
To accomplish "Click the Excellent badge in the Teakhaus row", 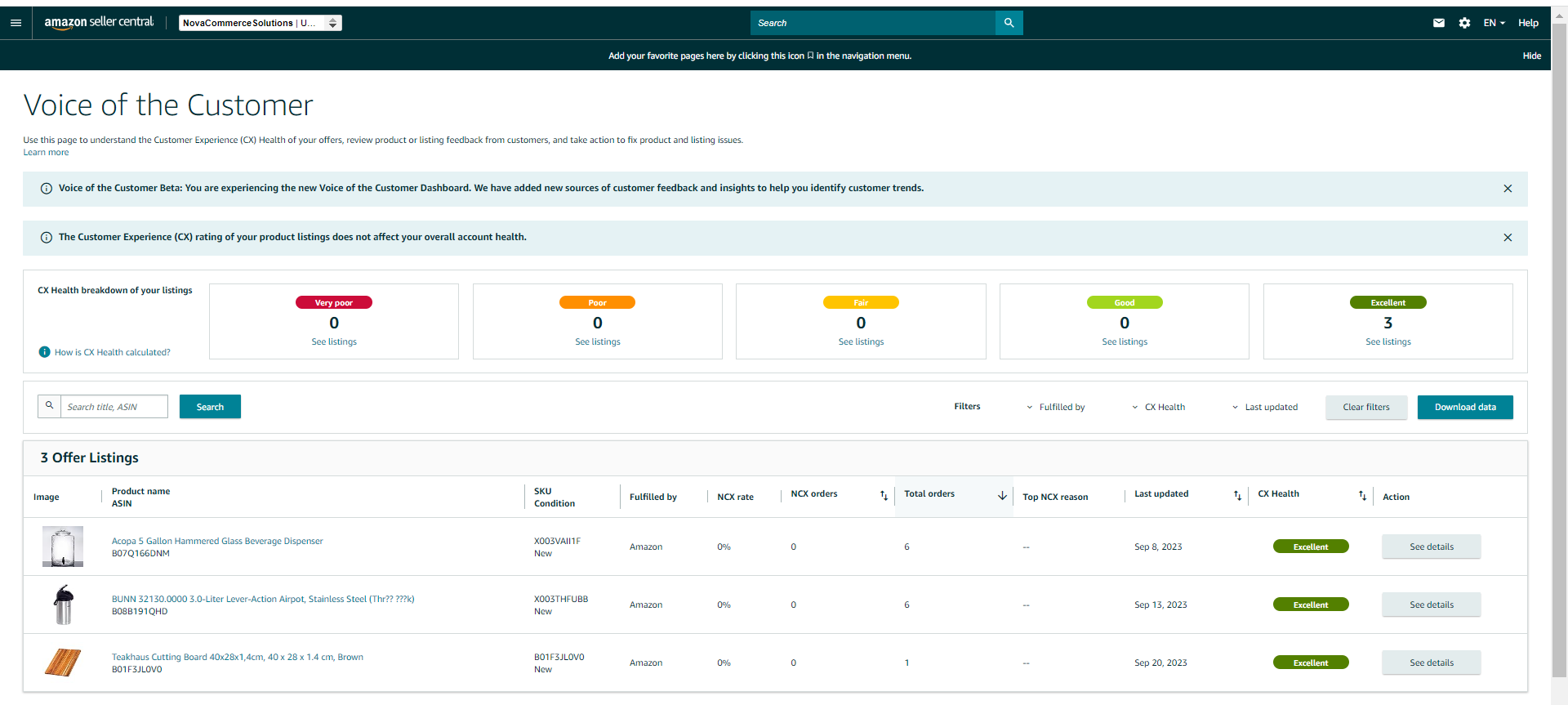I will 1311,663.
